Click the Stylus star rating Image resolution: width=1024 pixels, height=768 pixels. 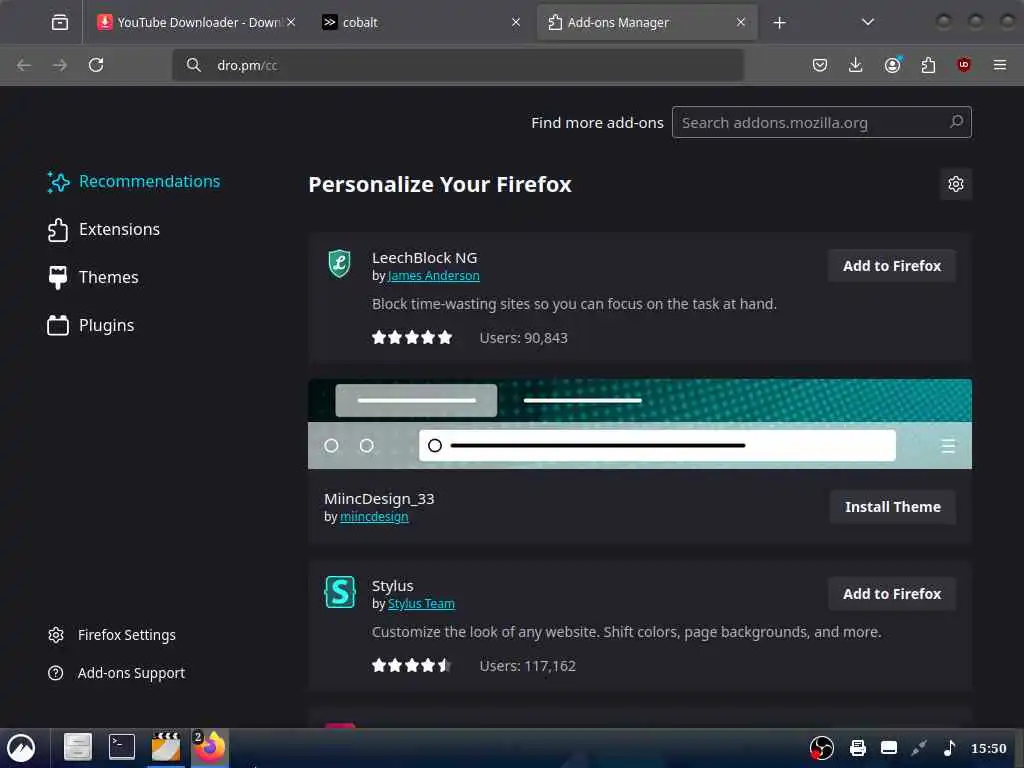412,665
